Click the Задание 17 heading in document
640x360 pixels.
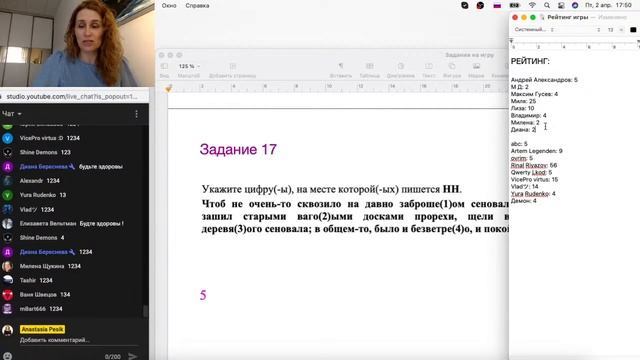coord(238,149)
